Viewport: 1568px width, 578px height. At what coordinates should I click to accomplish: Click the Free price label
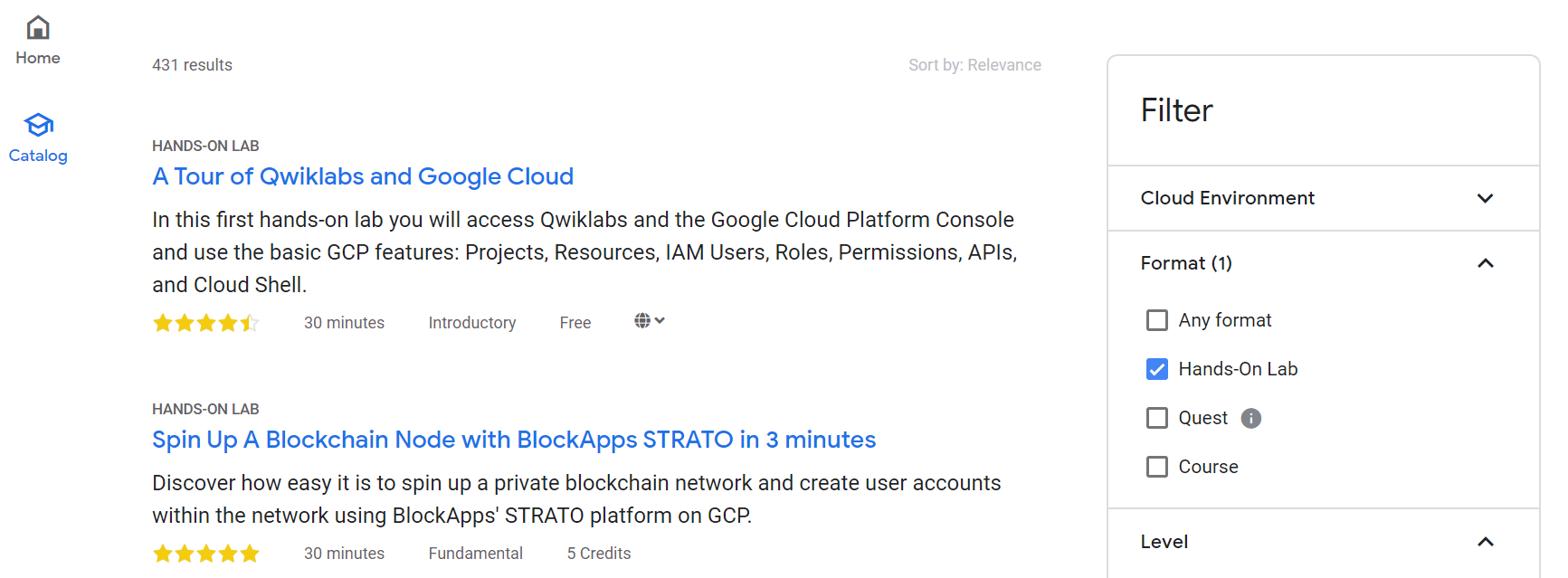[575, 323]
